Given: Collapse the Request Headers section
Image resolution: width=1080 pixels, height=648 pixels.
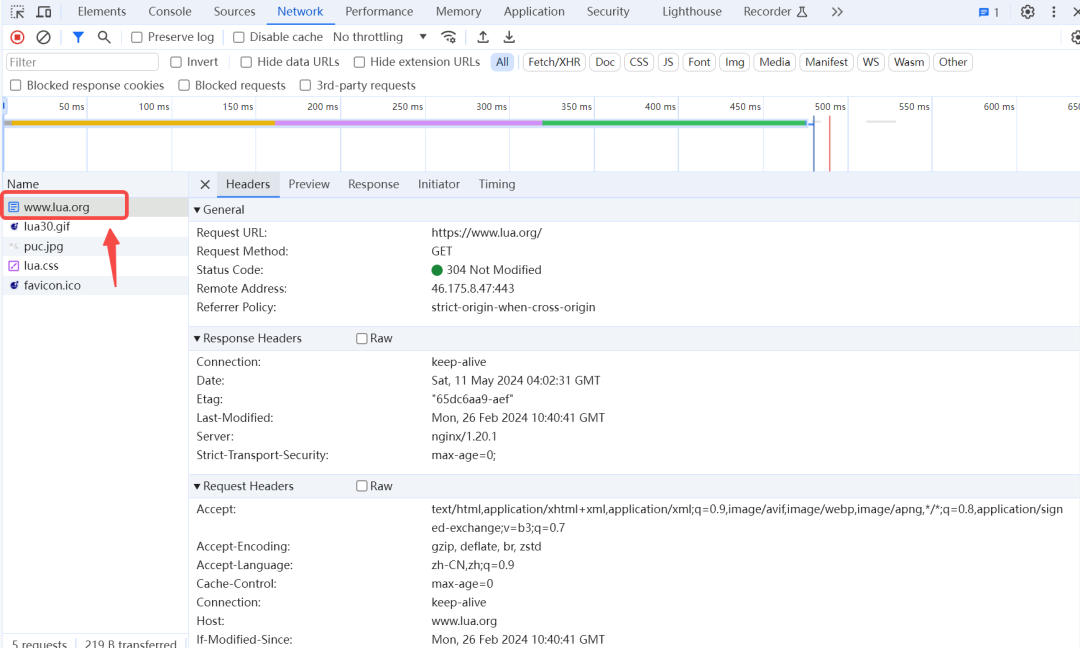Looking at the screenshot, I should (197, 486).
